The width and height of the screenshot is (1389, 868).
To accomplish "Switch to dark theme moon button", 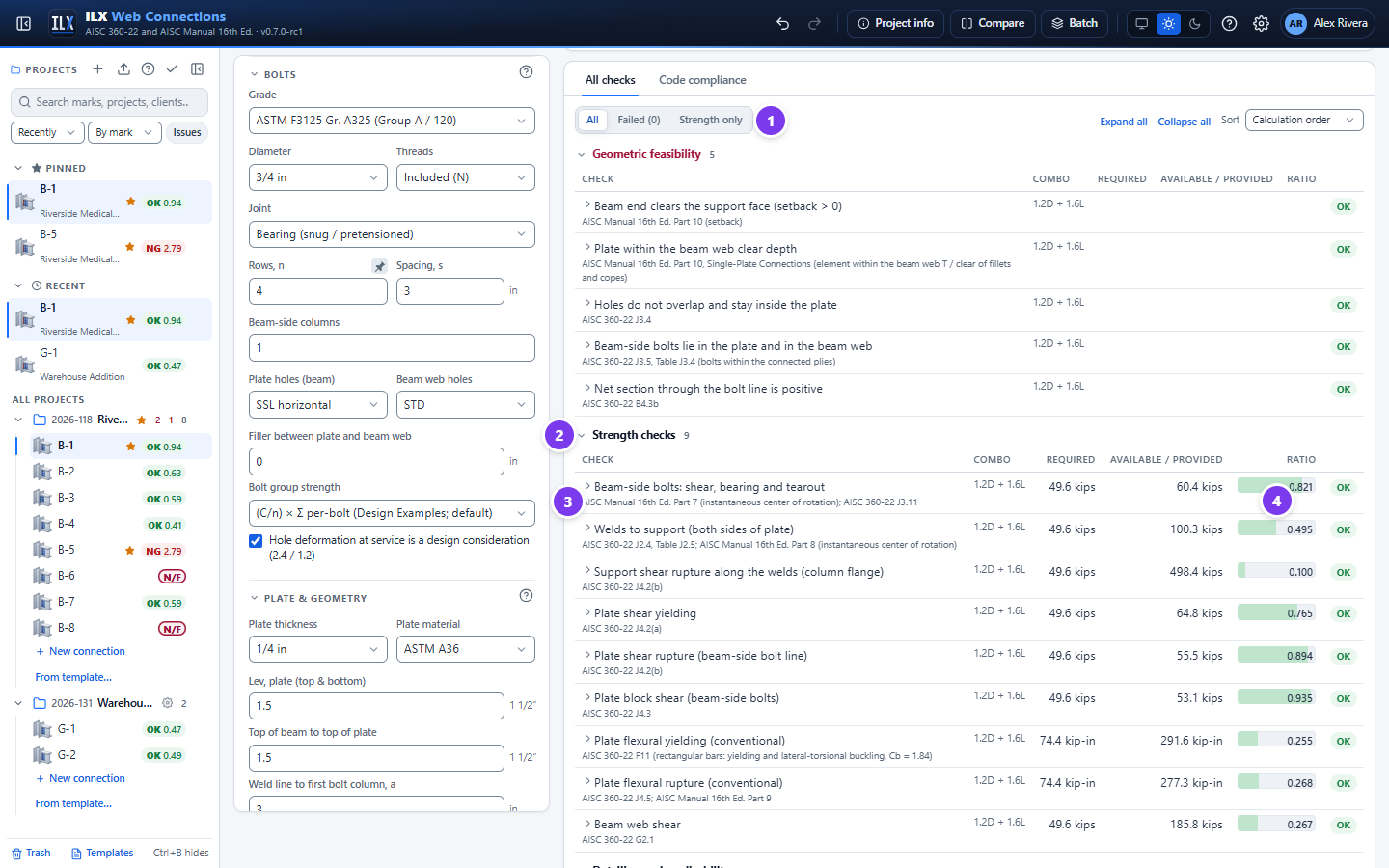I will click(x=1195, y=23).
